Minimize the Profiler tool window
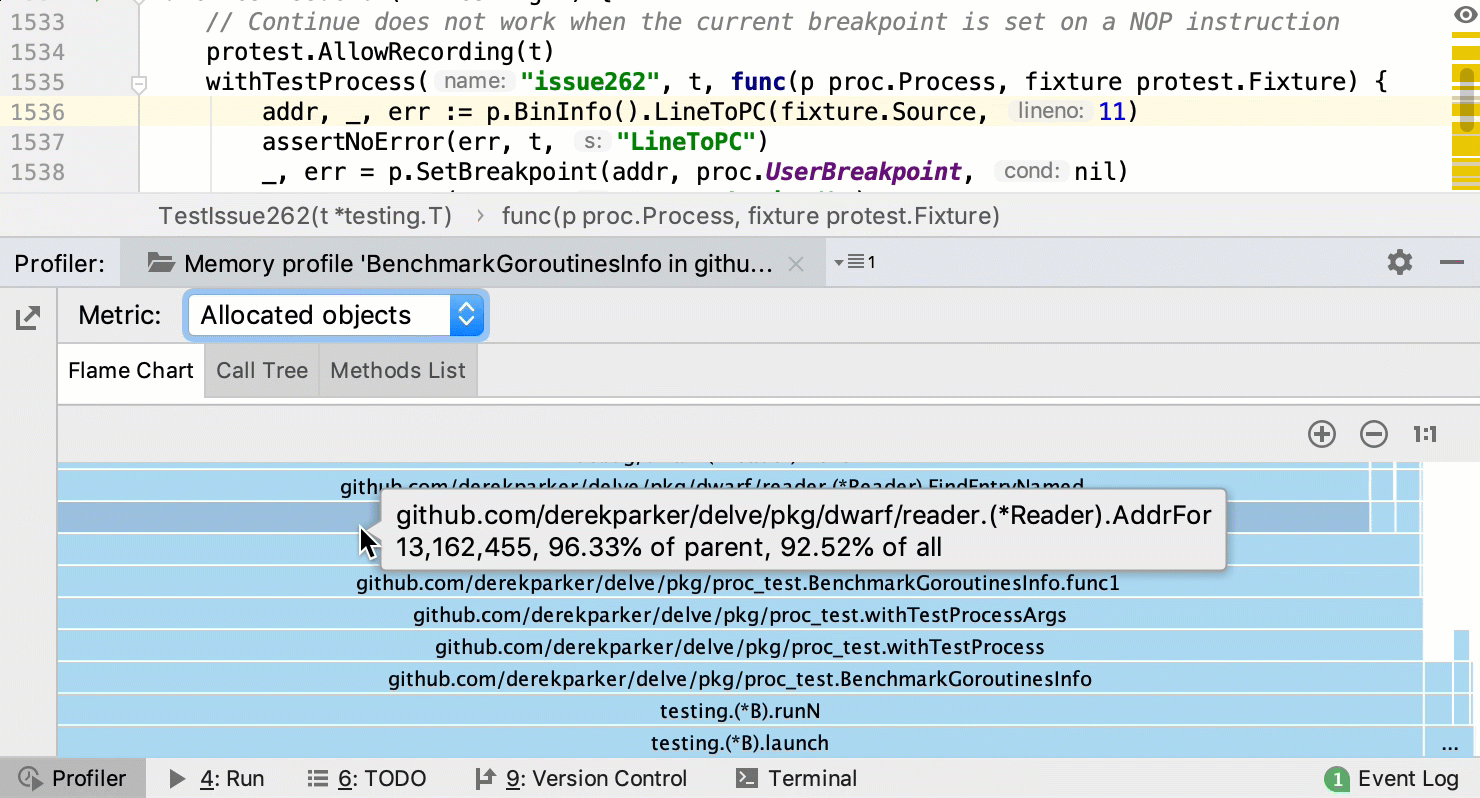 click(x=1452, y=263)
